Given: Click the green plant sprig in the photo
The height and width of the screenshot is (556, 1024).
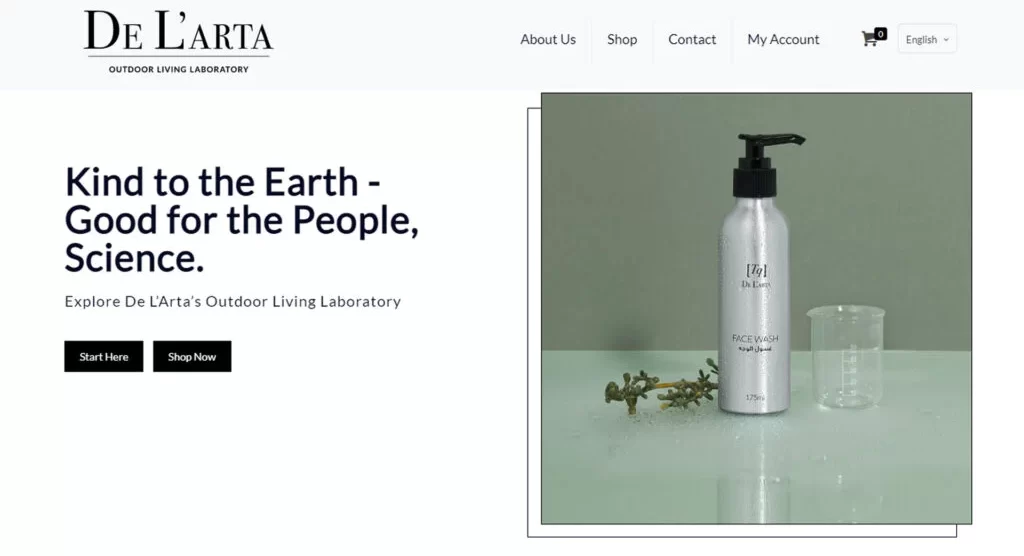Looking at the screenshot, I should 660,389.
